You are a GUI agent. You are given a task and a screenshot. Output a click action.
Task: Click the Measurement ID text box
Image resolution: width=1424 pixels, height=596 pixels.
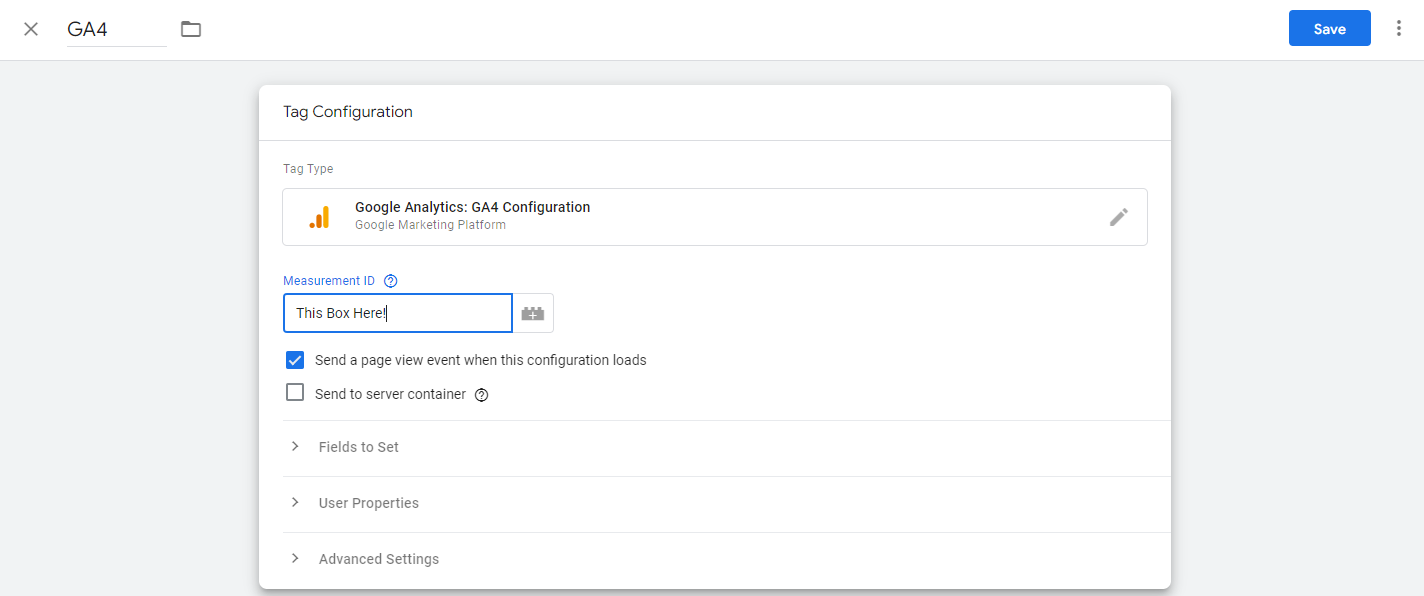[x=398, y=313]
